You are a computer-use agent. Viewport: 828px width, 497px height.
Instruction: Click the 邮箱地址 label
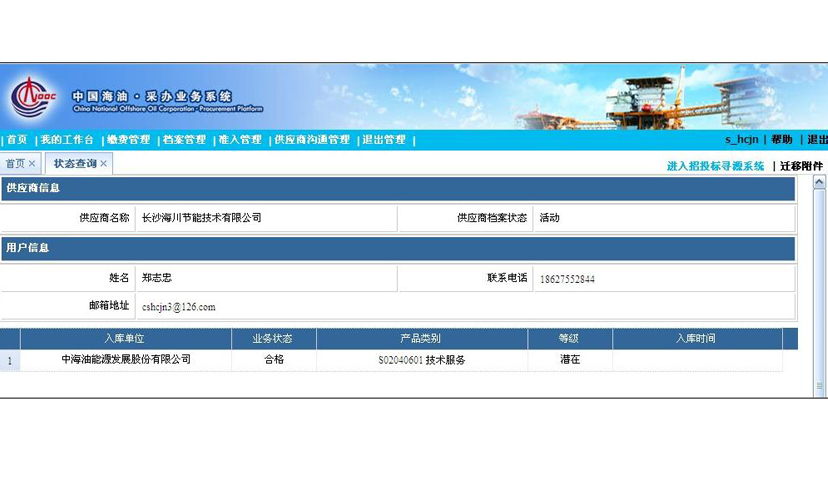[109, 305]
